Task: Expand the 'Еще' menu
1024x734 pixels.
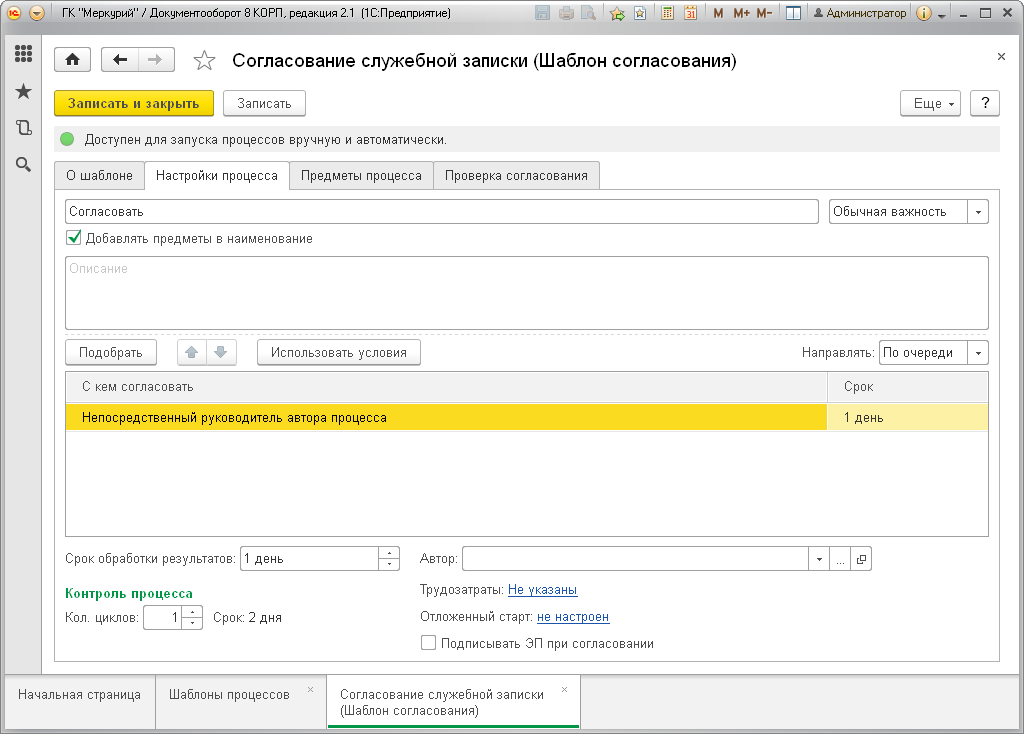Action: (x=930, y=103)
